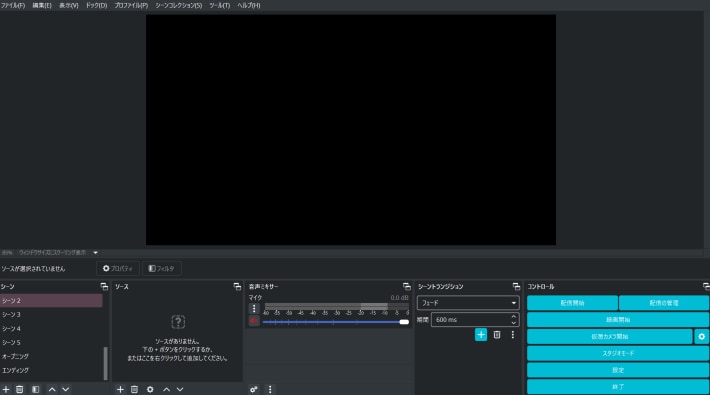
Task: Open the フェード transition dropdown
Action: pos(468,303)
